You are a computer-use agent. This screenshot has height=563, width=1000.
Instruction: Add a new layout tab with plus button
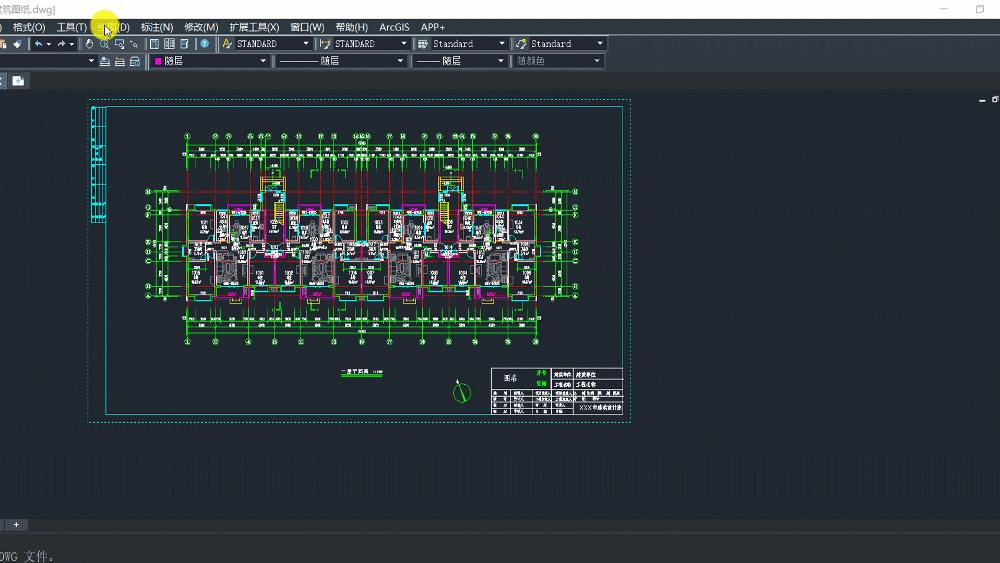pyautogui.click(x=16, y=525)
